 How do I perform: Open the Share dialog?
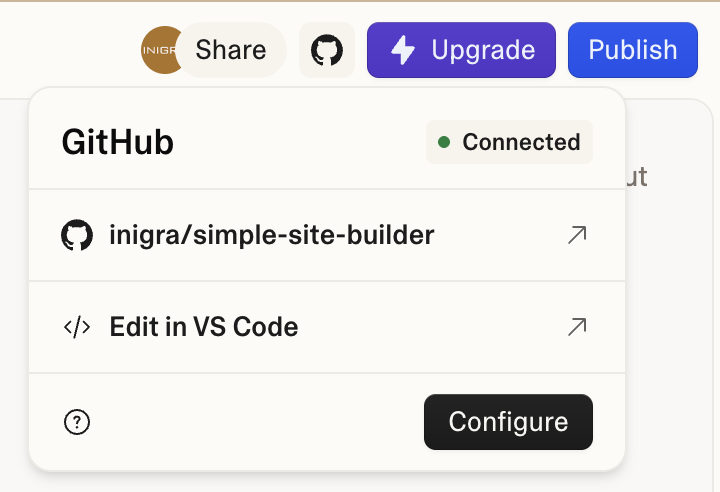coord(231,50)
